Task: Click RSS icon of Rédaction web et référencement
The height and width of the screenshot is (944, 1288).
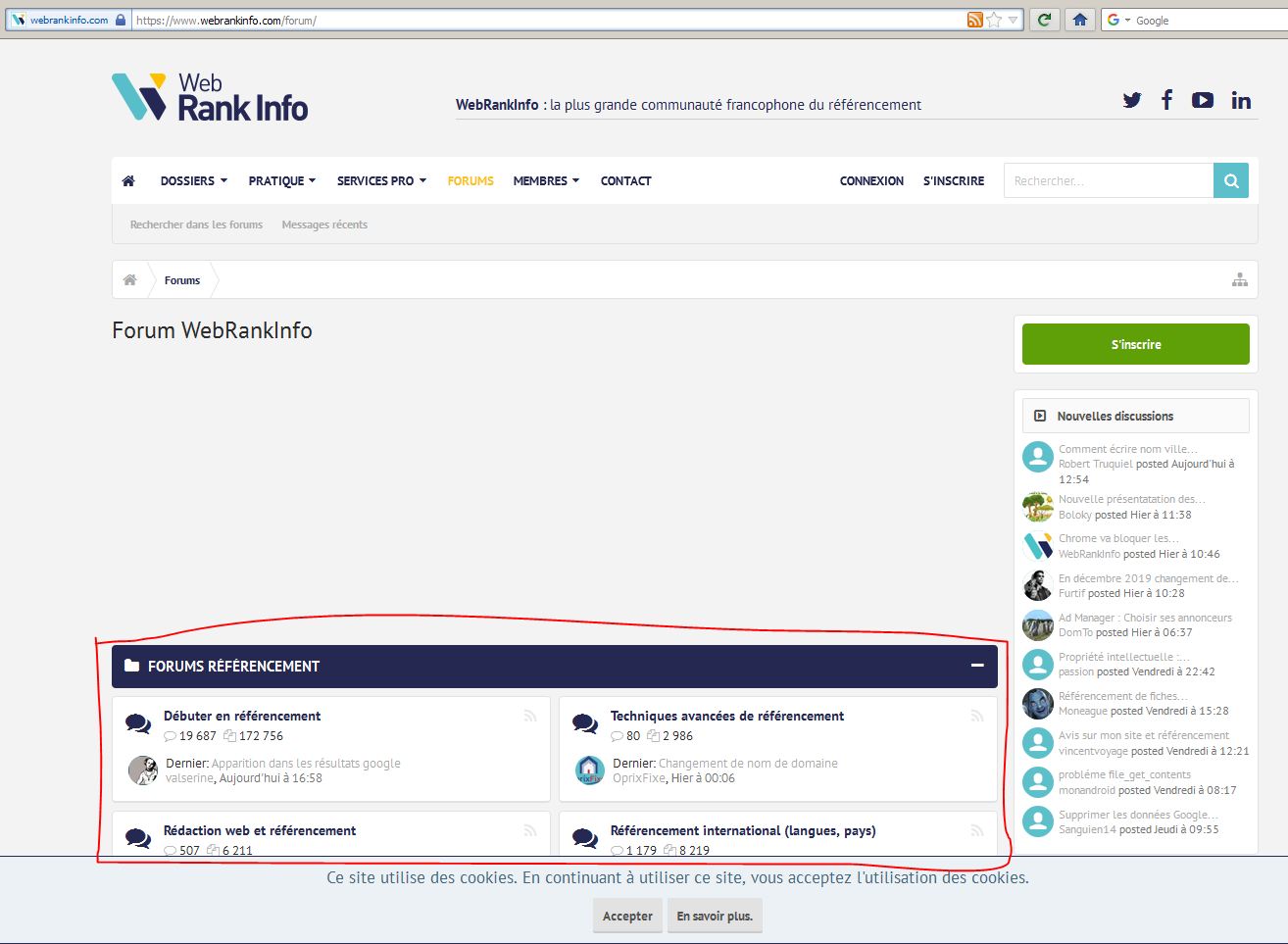Action: point(530,830)
